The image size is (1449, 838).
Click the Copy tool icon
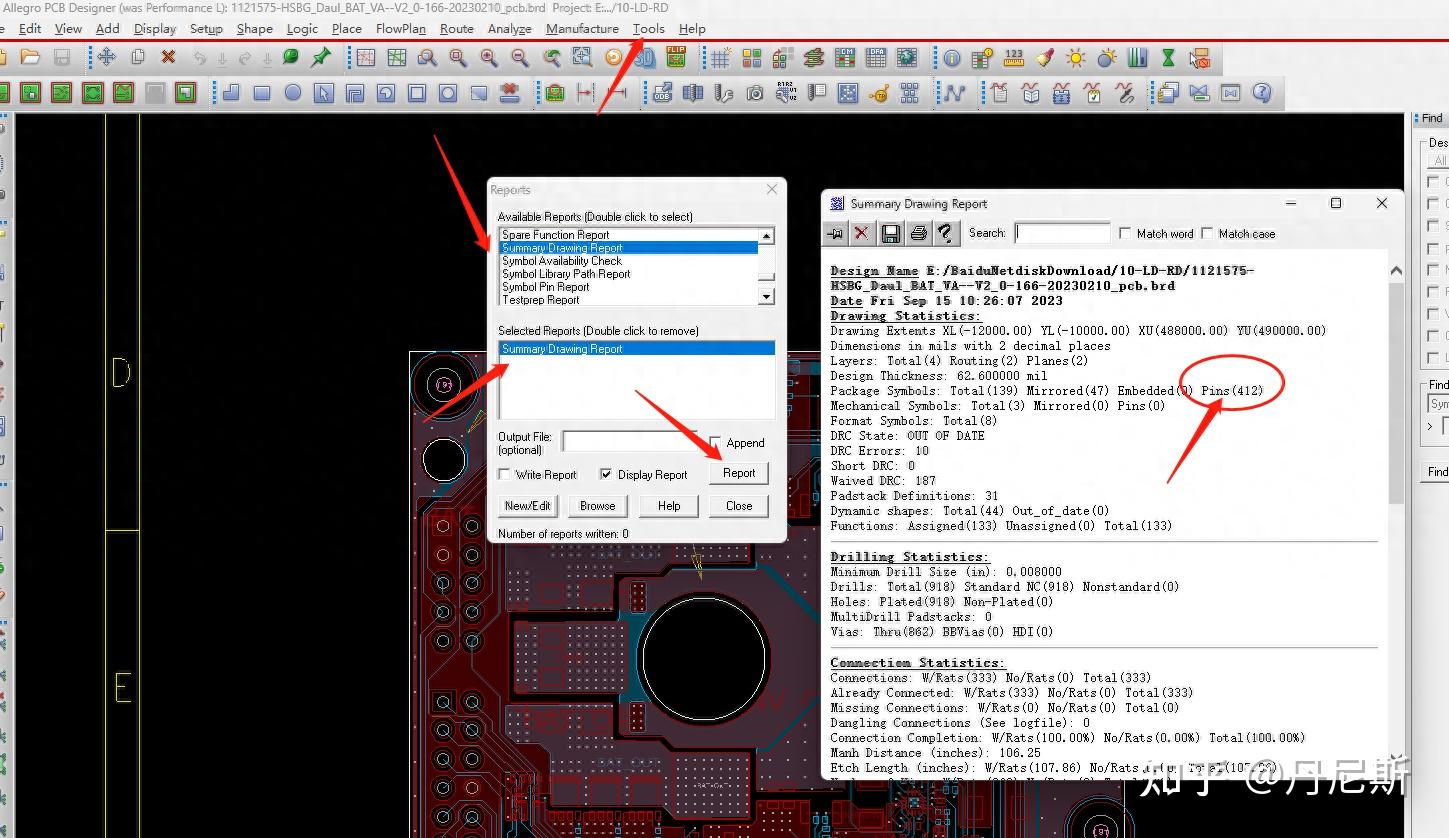138,57
